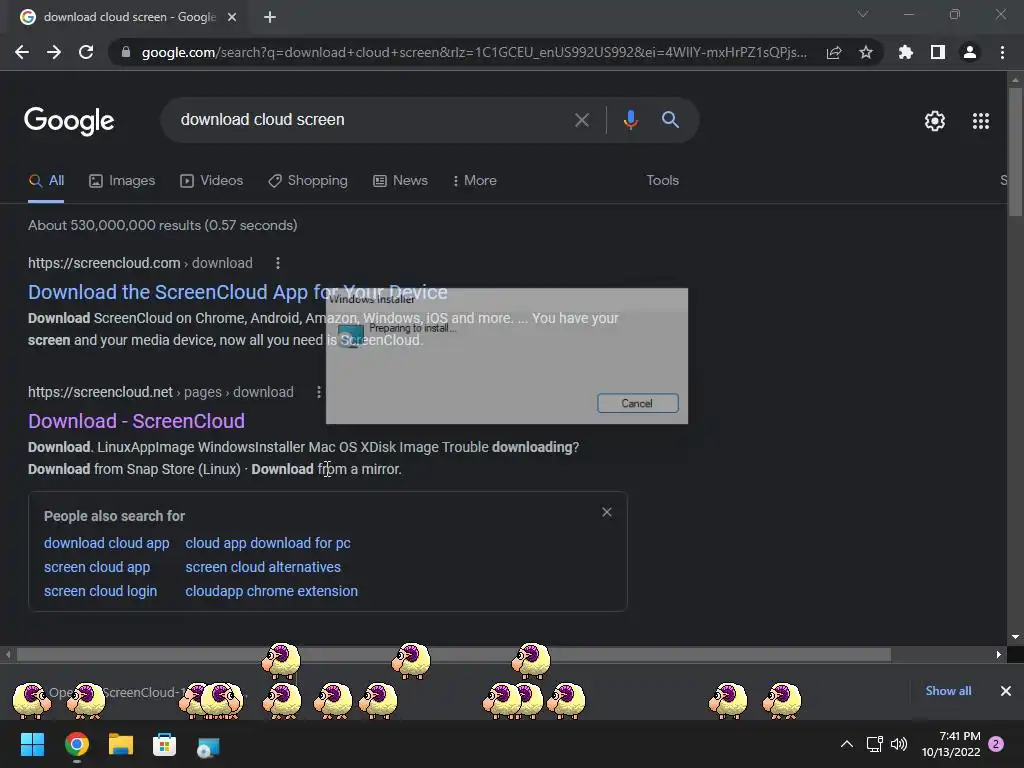Open the network status tray icon
The image size is (1024, 768).
point(874,744)
